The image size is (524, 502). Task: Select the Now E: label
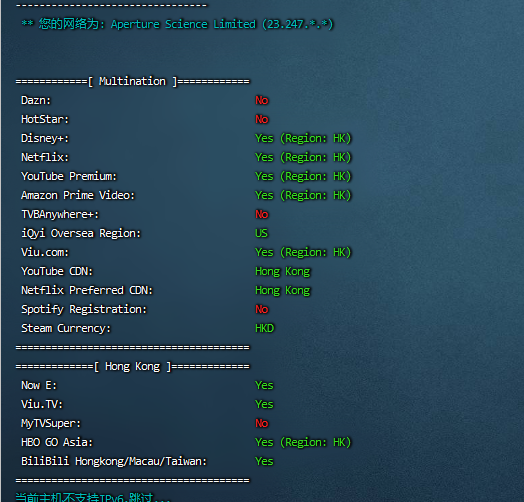[39, 385]
